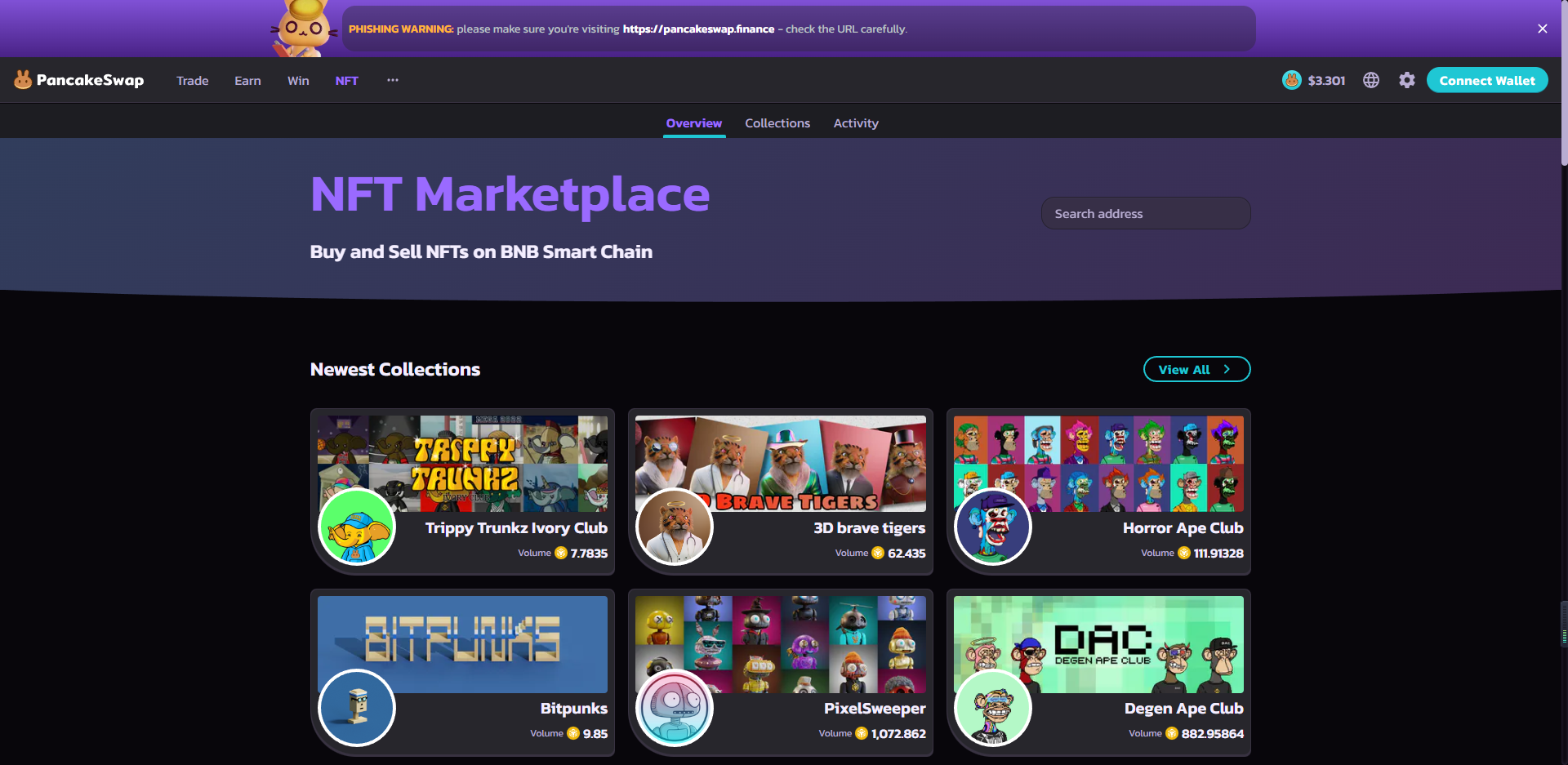Switch to the Collections tab
1568x765 pixels.
(777, 123)
